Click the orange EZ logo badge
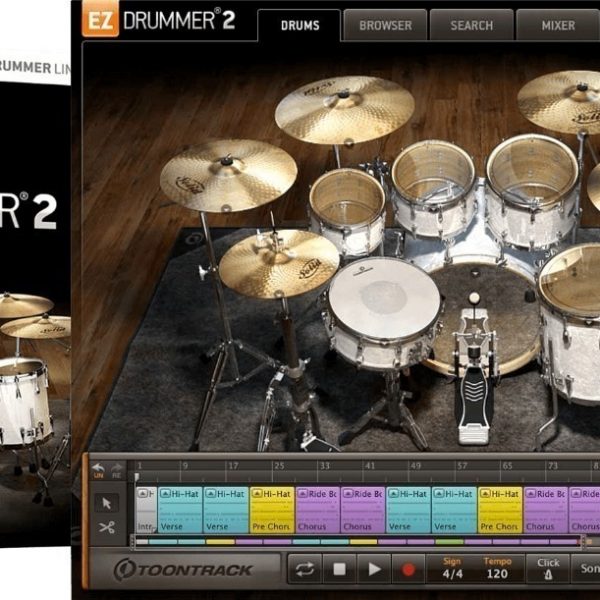The image size is (600, 600). tap(100, 20)
